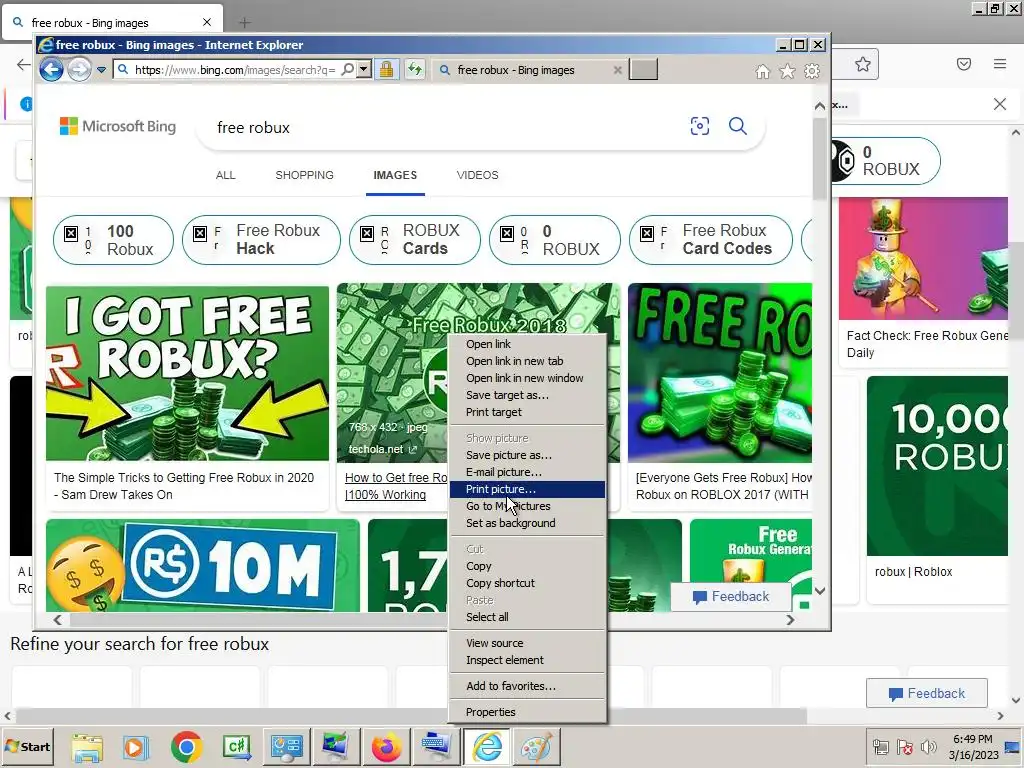Click the Microsoft Bing logo

118,126
